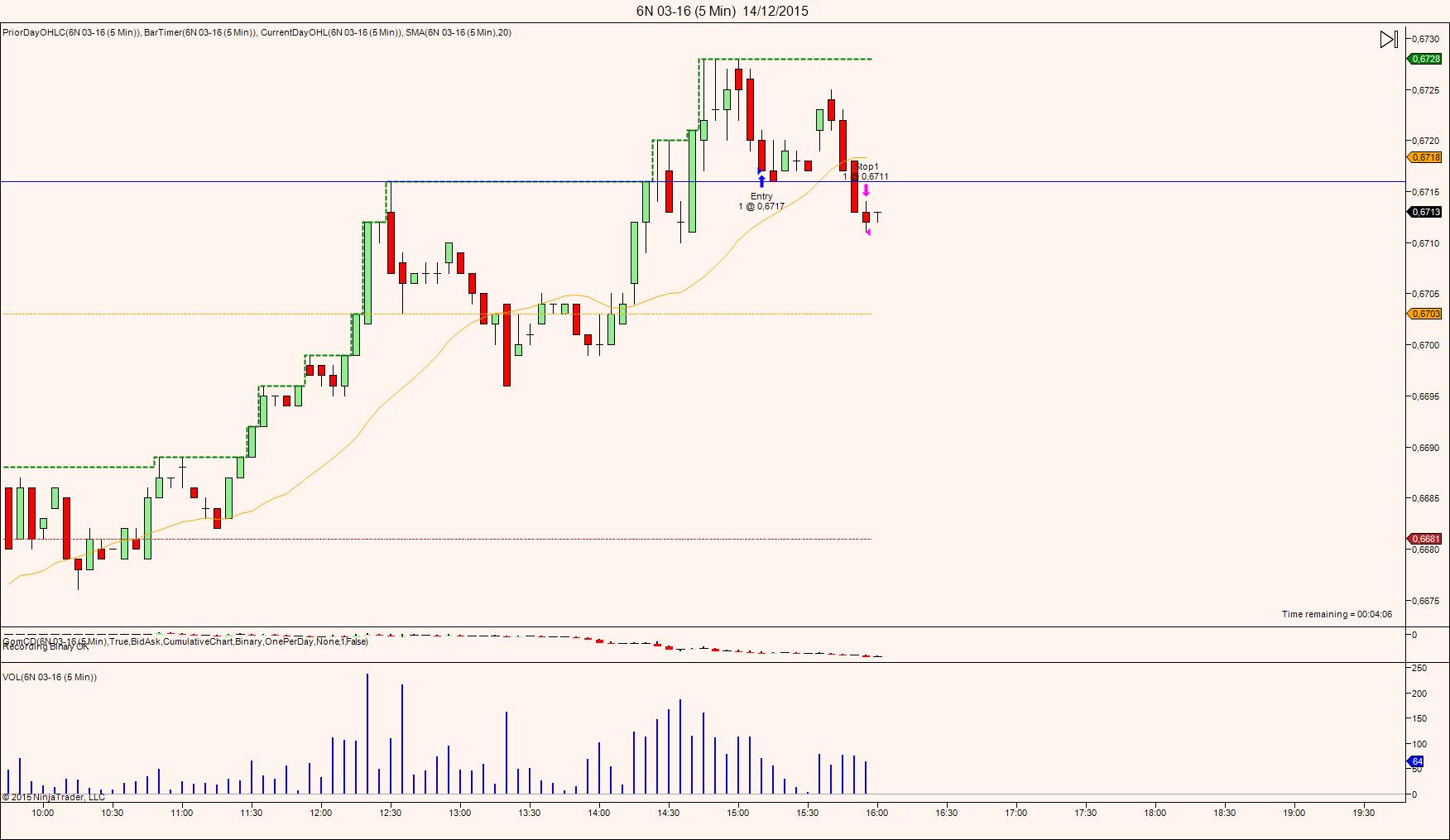Click the orange 0,6718 SMA price marker

[1425, 157]
